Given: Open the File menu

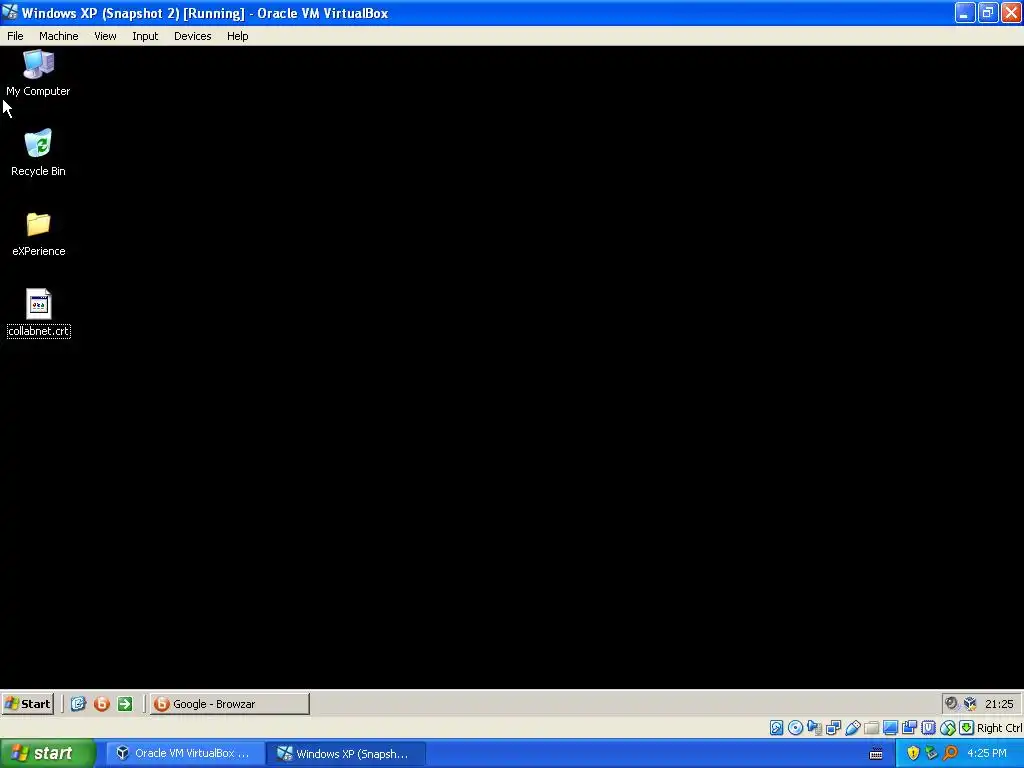Looking at the screenshot, I should (x=15, y=36).
